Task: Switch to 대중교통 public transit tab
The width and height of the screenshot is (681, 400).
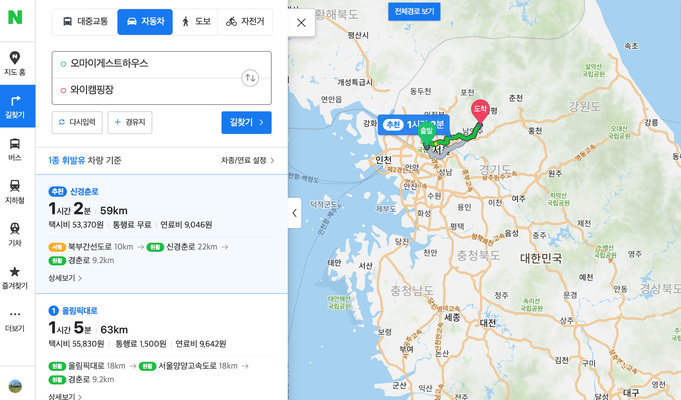Action: (x=85, y=21)
